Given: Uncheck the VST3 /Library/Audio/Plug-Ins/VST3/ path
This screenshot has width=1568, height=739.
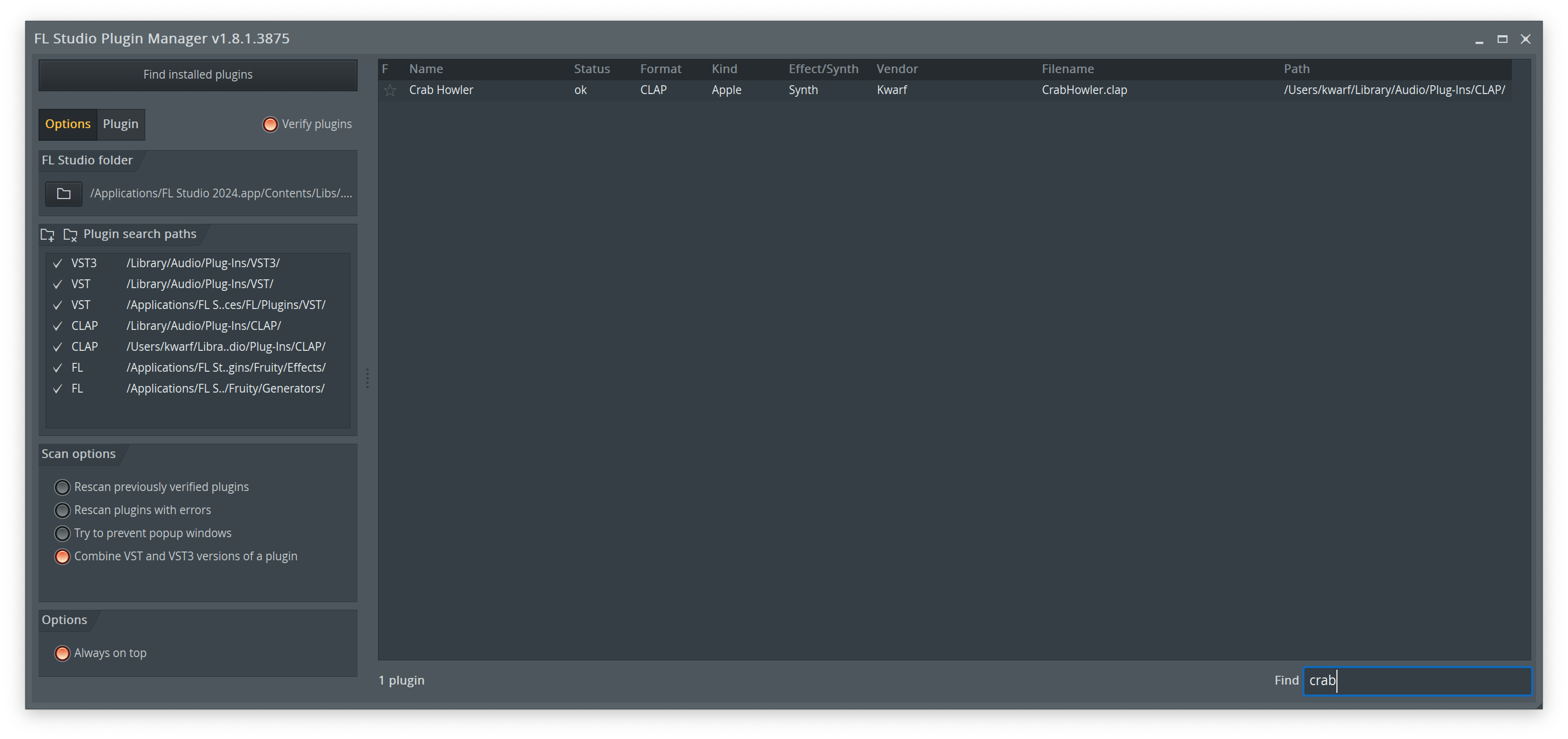Looking at the screenshot, I should 57,263.
